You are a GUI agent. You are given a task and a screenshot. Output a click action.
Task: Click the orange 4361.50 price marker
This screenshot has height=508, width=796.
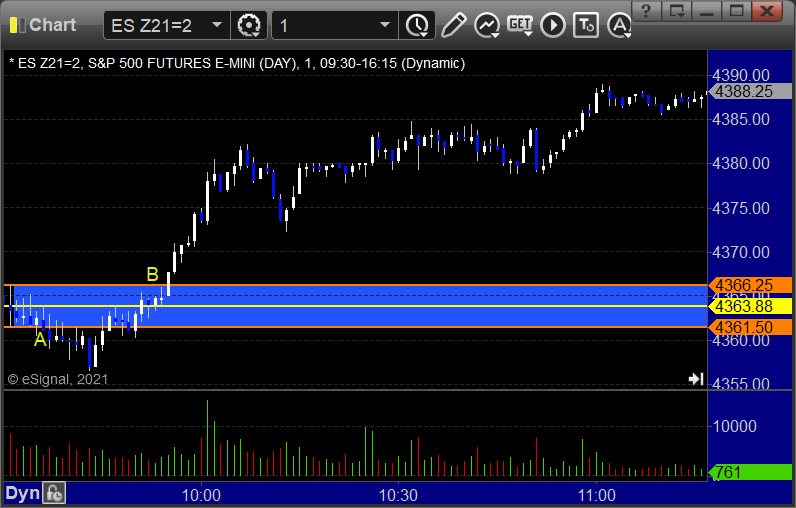point(749,327)
